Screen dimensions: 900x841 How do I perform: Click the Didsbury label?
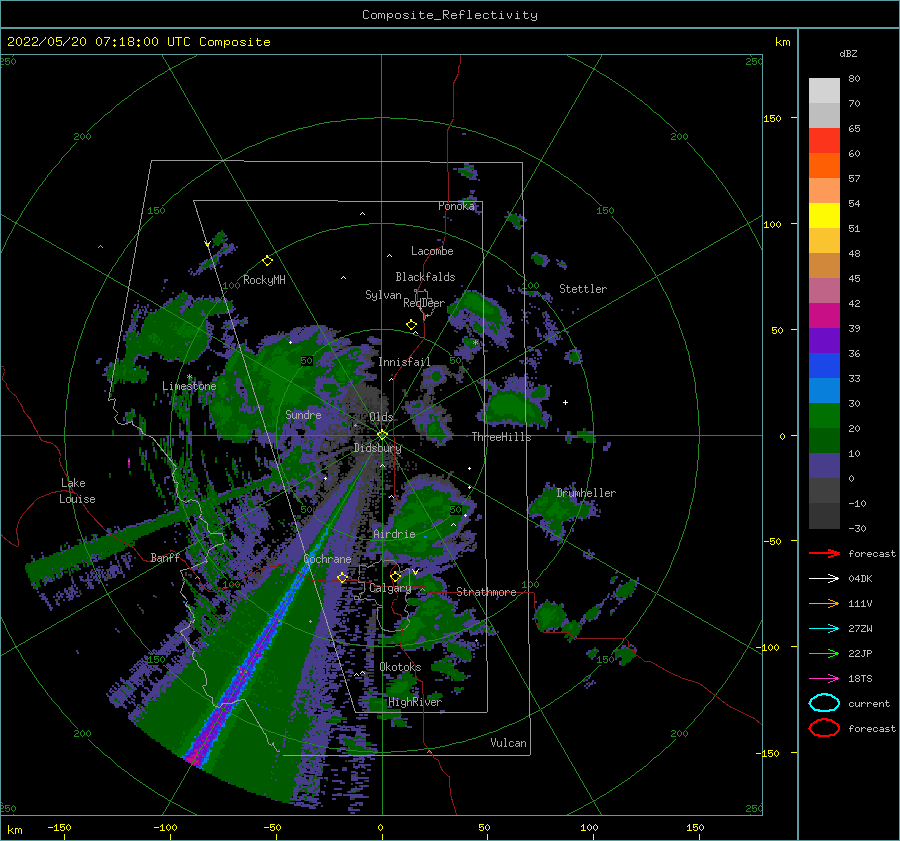(378, 448)
